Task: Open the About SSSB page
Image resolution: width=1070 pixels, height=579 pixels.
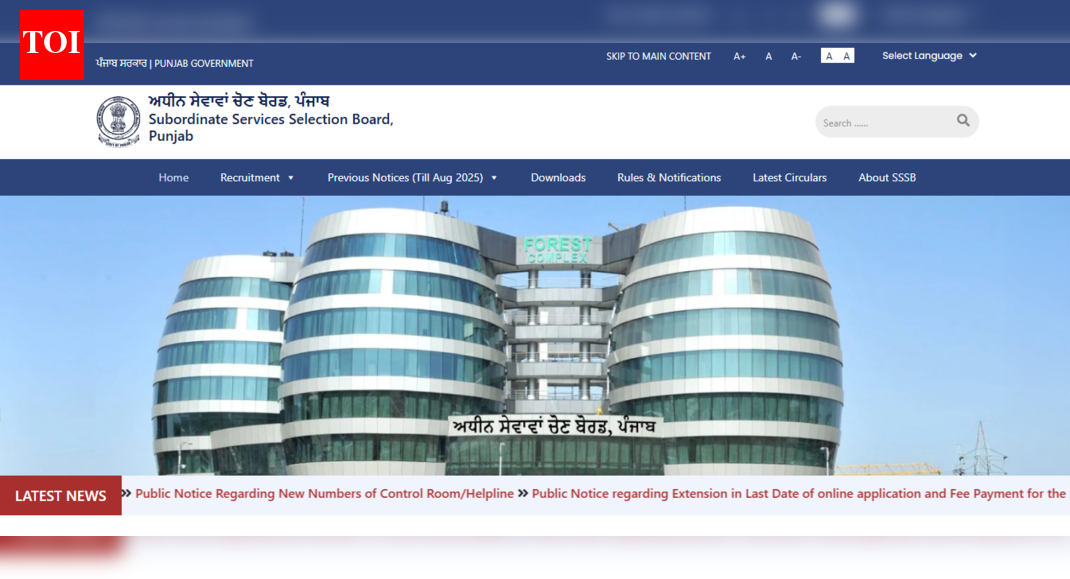Action: click(886, 177)
